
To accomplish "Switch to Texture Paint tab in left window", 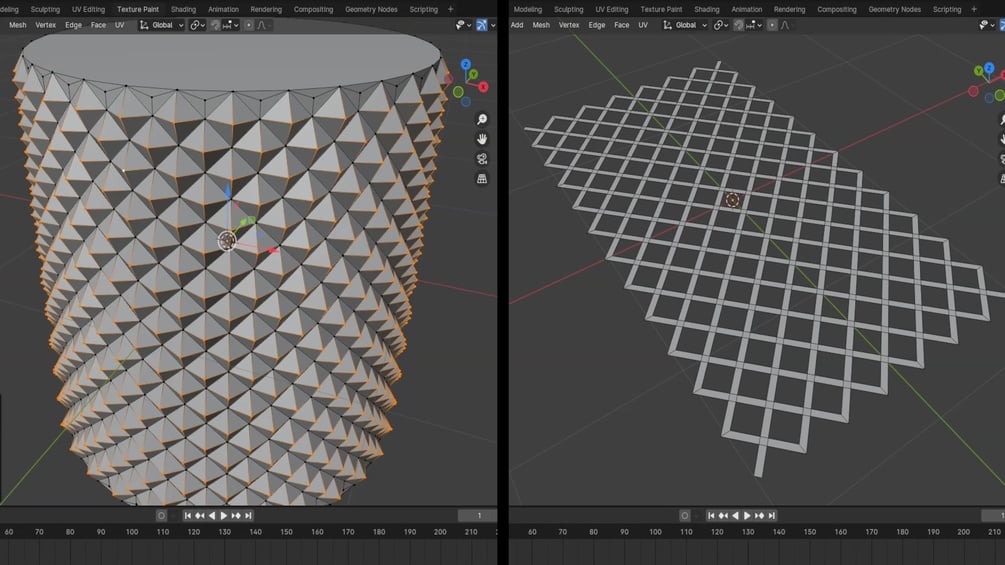I will pyautogui.click(x=138, y=9).
